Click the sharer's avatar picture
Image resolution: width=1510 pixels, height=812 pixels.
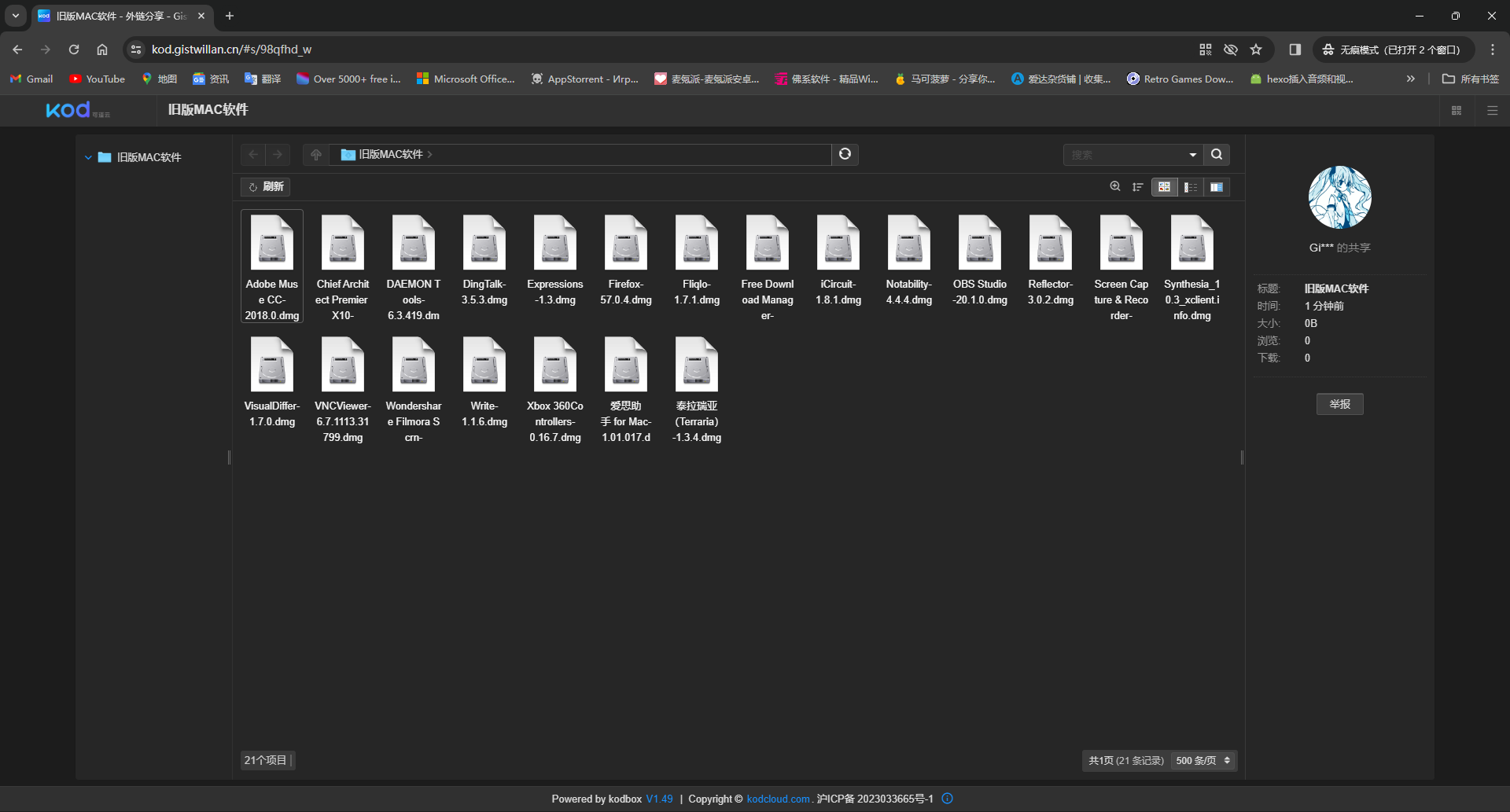pos(1340,197)
